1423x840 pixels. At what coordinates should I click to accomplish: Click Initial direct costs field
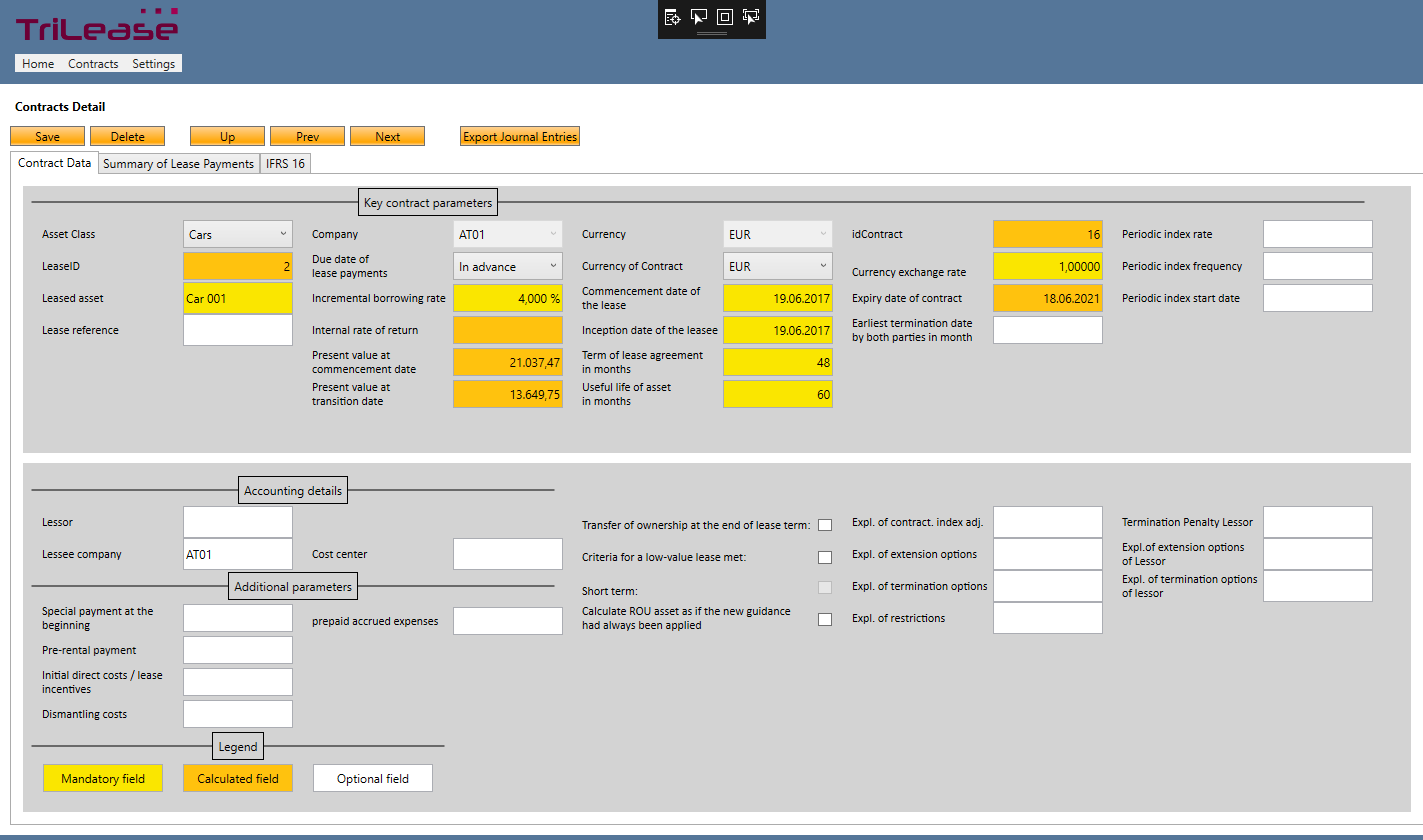coord(238,682)
